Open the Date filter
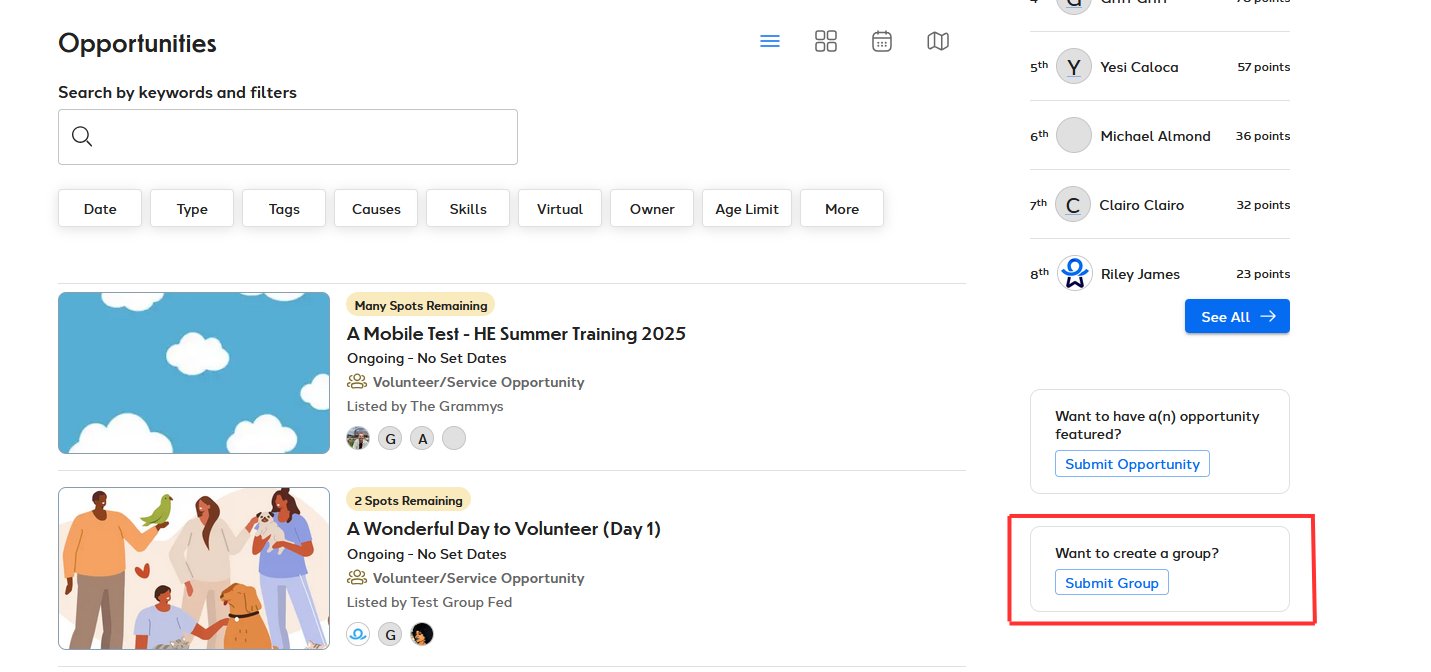This screenshot has width=1431, height=672. (x=100, y=208)
